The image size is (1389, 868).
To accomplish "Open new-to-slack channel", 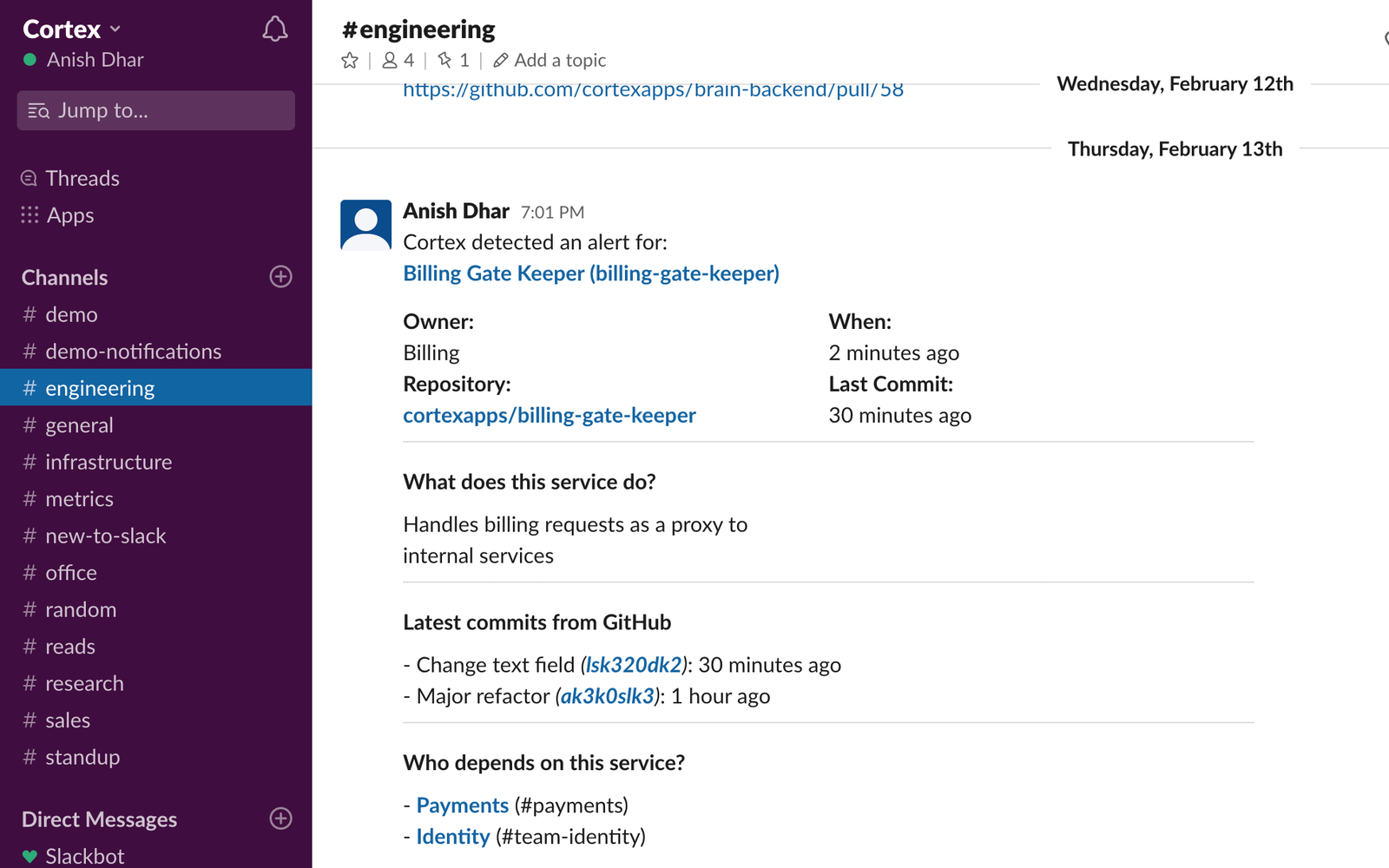I will pyautogui.click(x=156, y=536).
